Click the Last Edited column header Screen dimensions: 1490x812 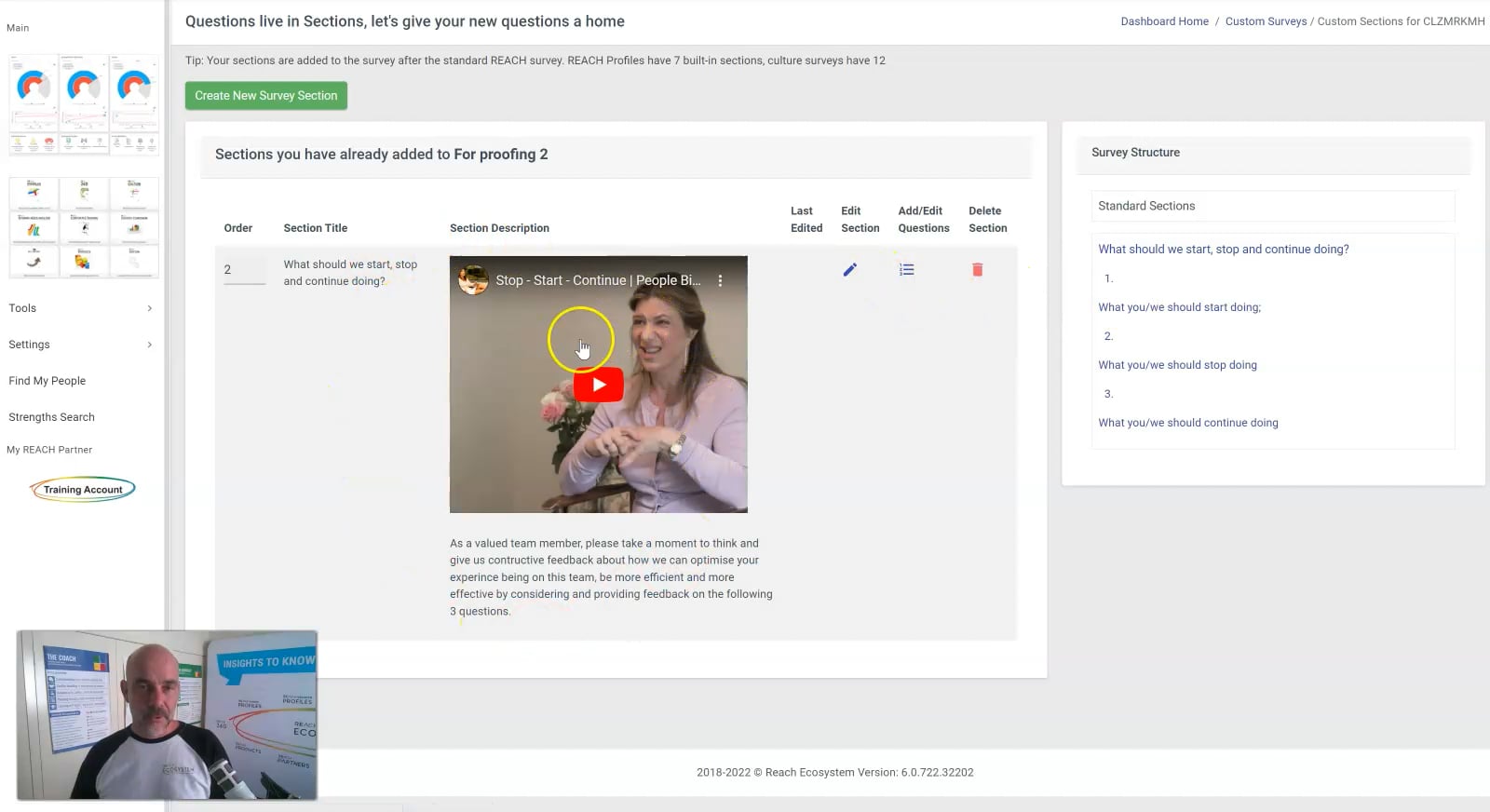click(806, 220)
